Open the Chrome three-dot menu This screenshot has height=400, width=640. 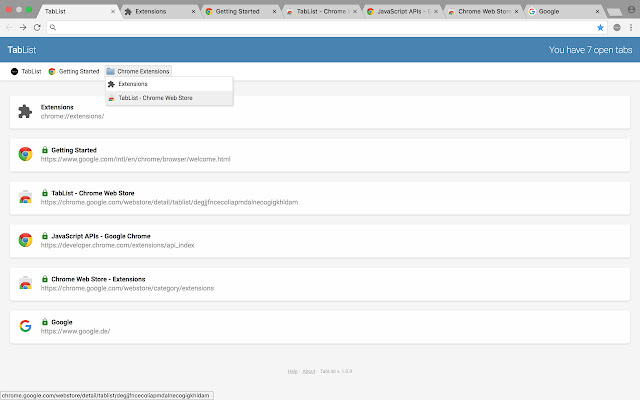631,27
